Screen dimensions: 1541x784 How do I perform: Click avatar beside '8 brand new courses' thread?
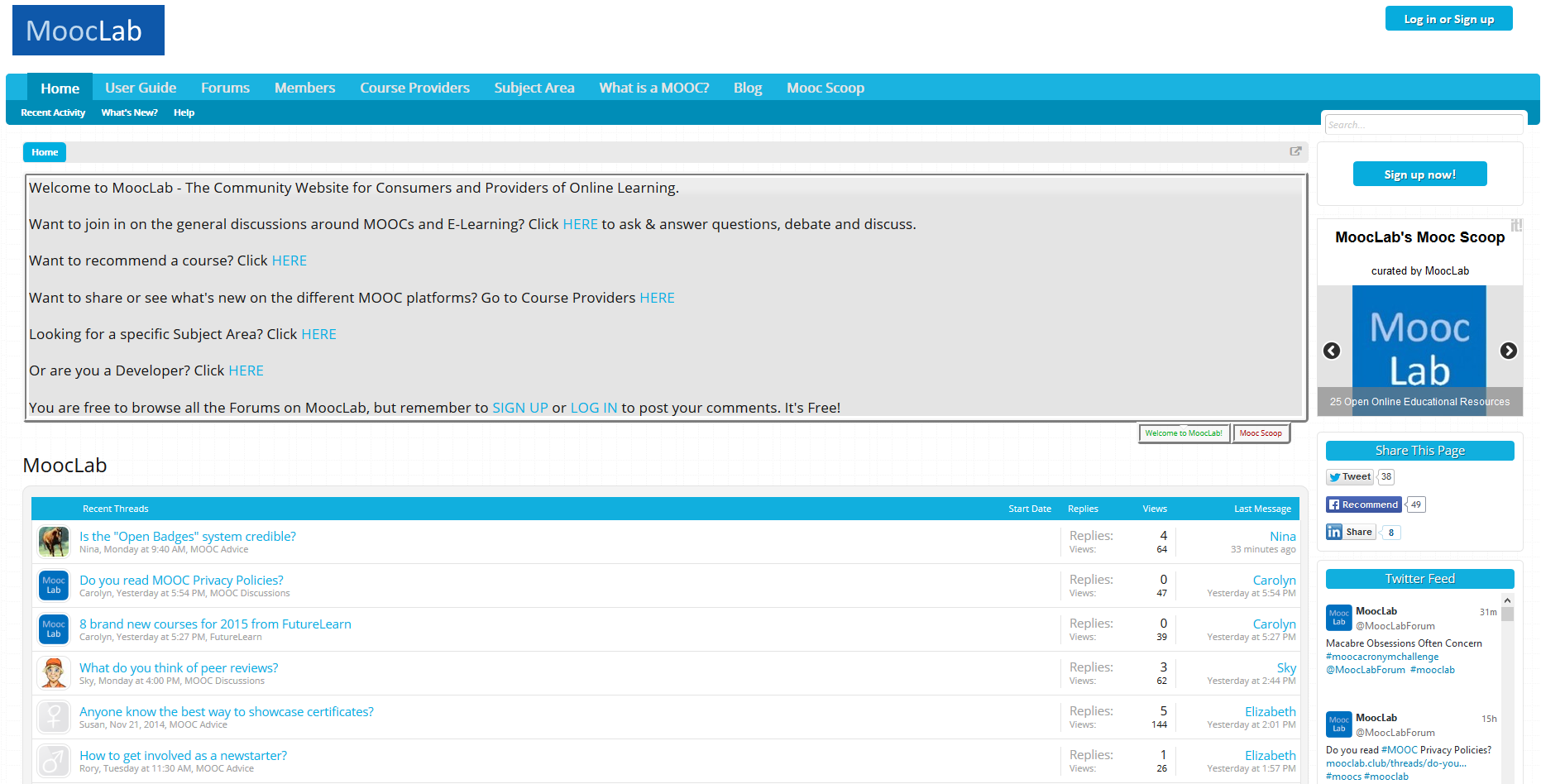54,629
